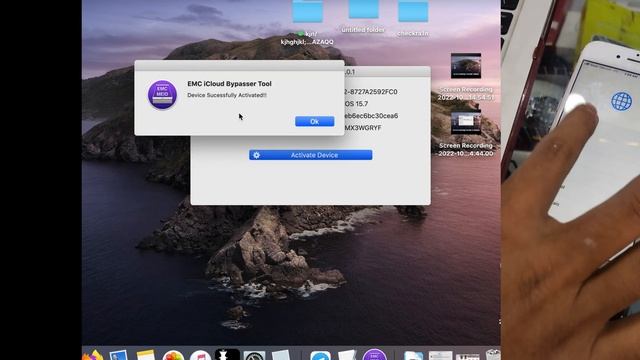Click the gear icon on Activate Device
The image size is (640, 360).
256,155
